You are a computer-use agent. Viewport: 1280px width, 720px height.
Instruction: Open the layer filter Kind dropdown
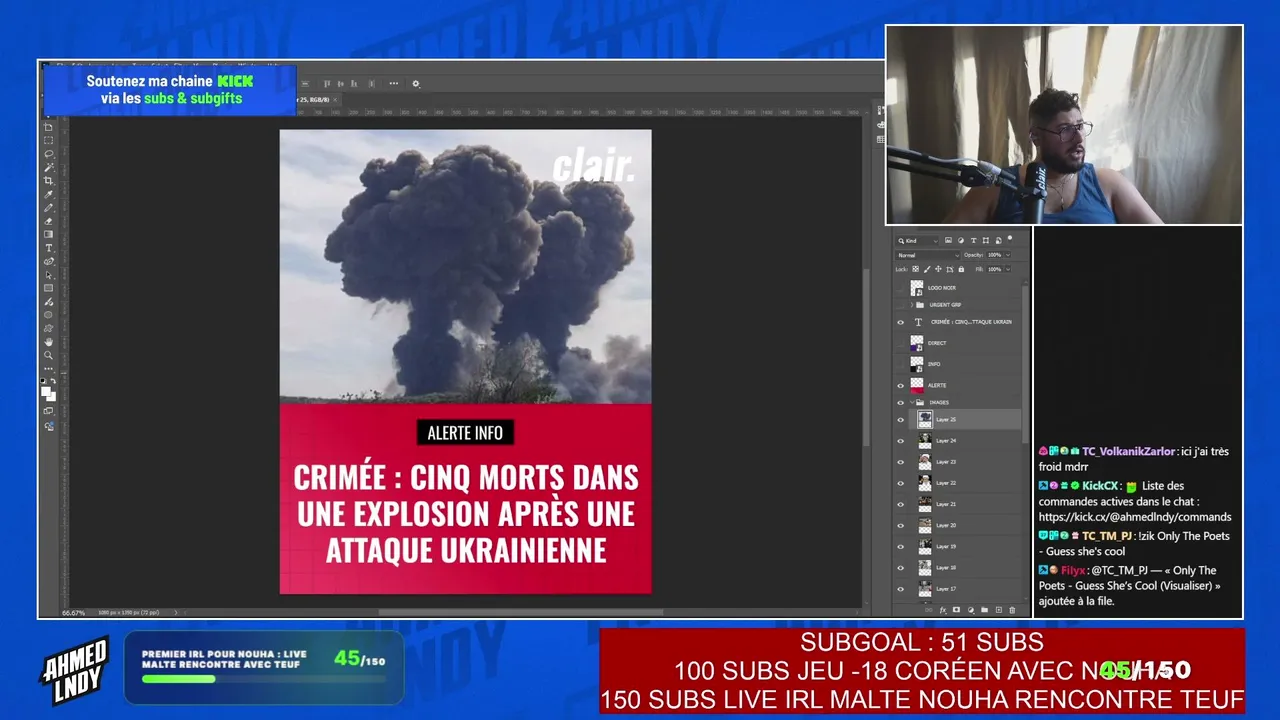click(x=918, y=241)
